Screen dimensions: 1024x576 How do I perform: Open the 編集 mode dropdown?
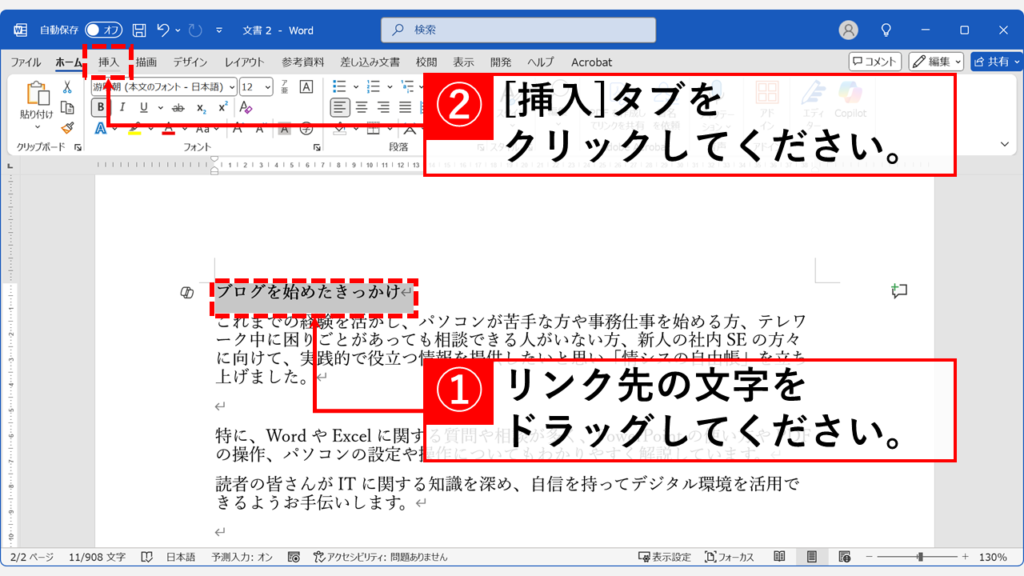pos(936,62)
